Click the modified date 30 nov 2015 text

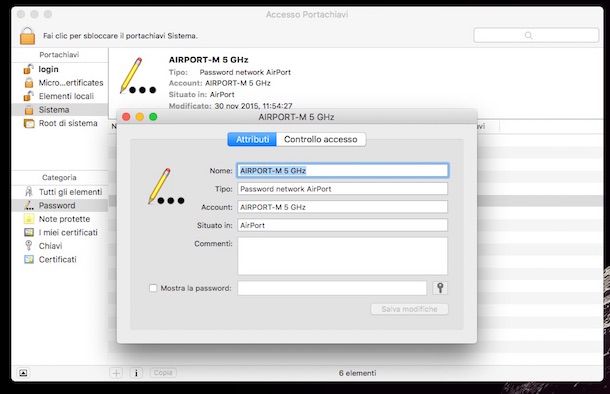click(x=253, y=106)
